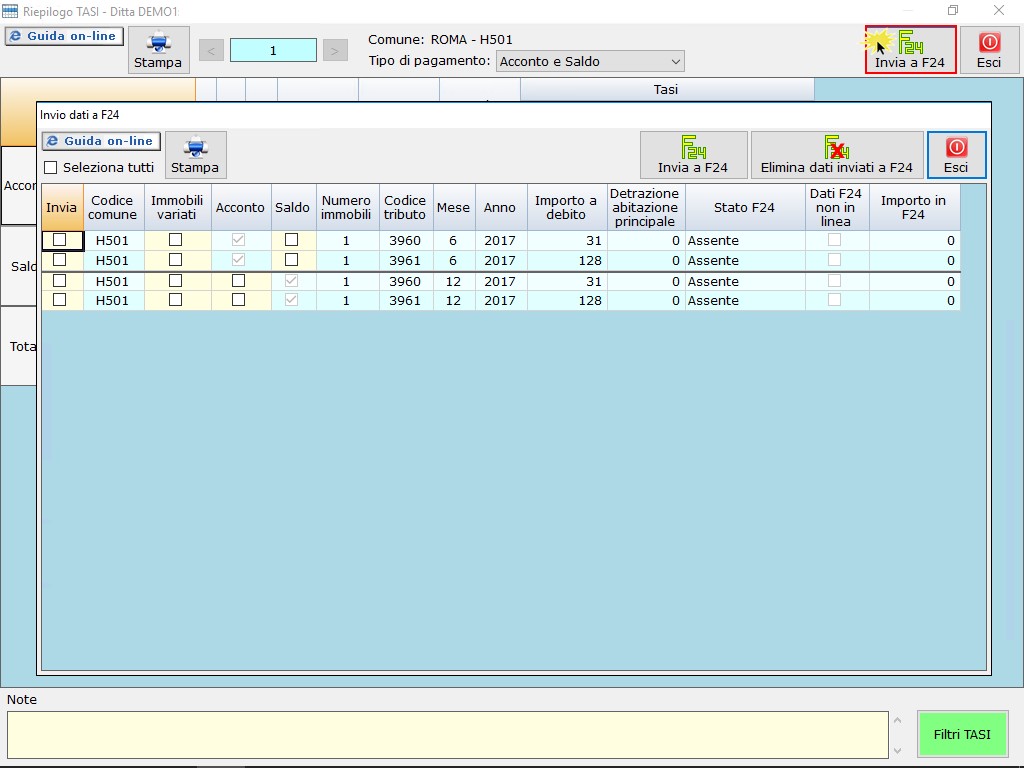Click the green Filtri TASI button
Viewport: 1024px width, 768px height.
pos(962,734)
